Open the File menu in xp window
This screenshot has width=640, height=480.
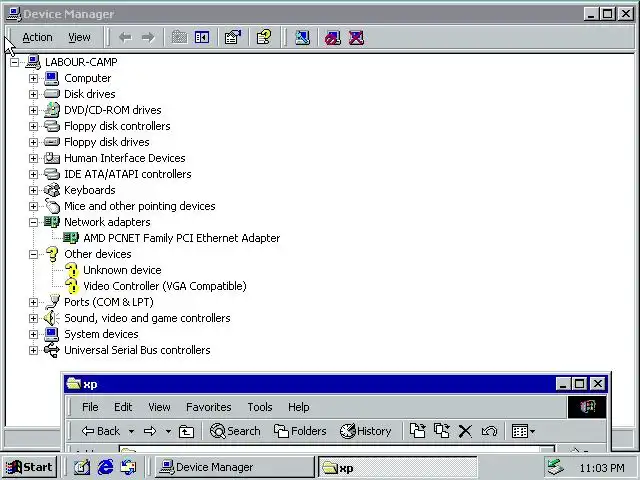pos(90,407)
